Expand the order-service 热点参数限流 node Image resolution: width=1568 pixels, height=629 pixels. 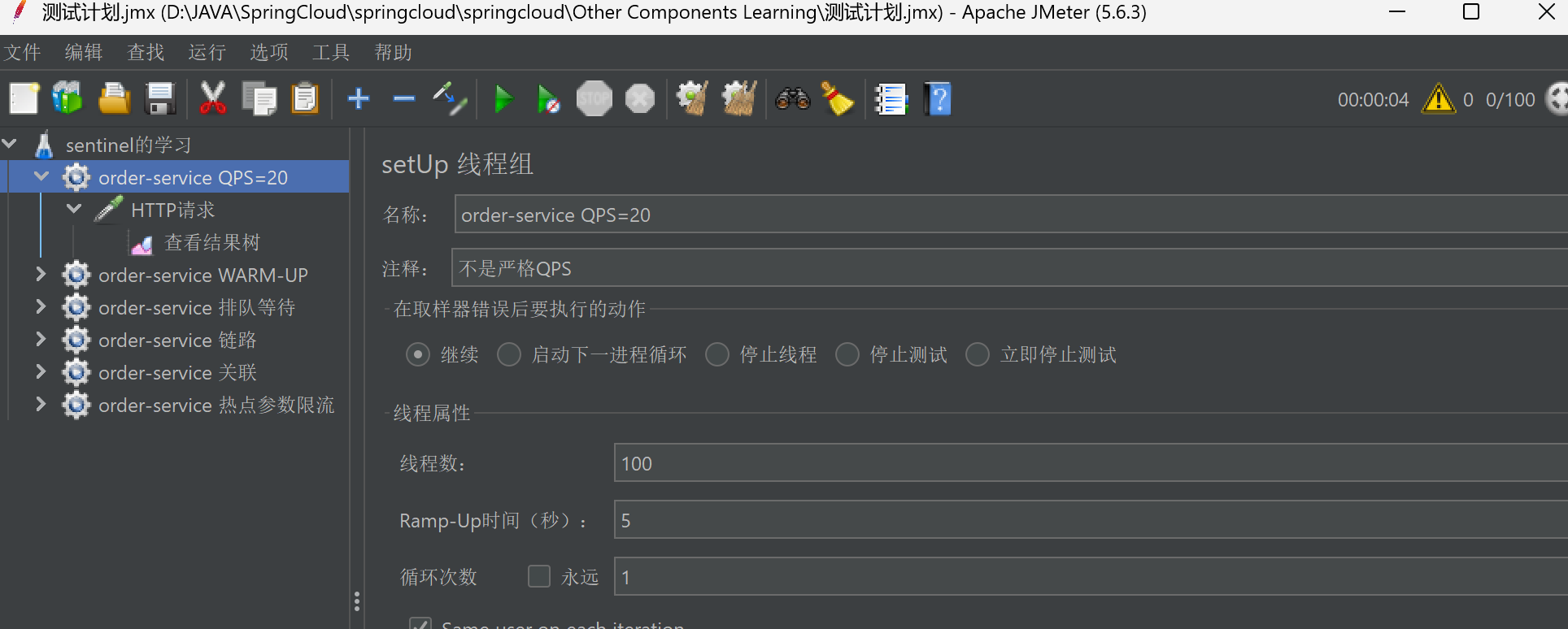click(x=41, y=405)
